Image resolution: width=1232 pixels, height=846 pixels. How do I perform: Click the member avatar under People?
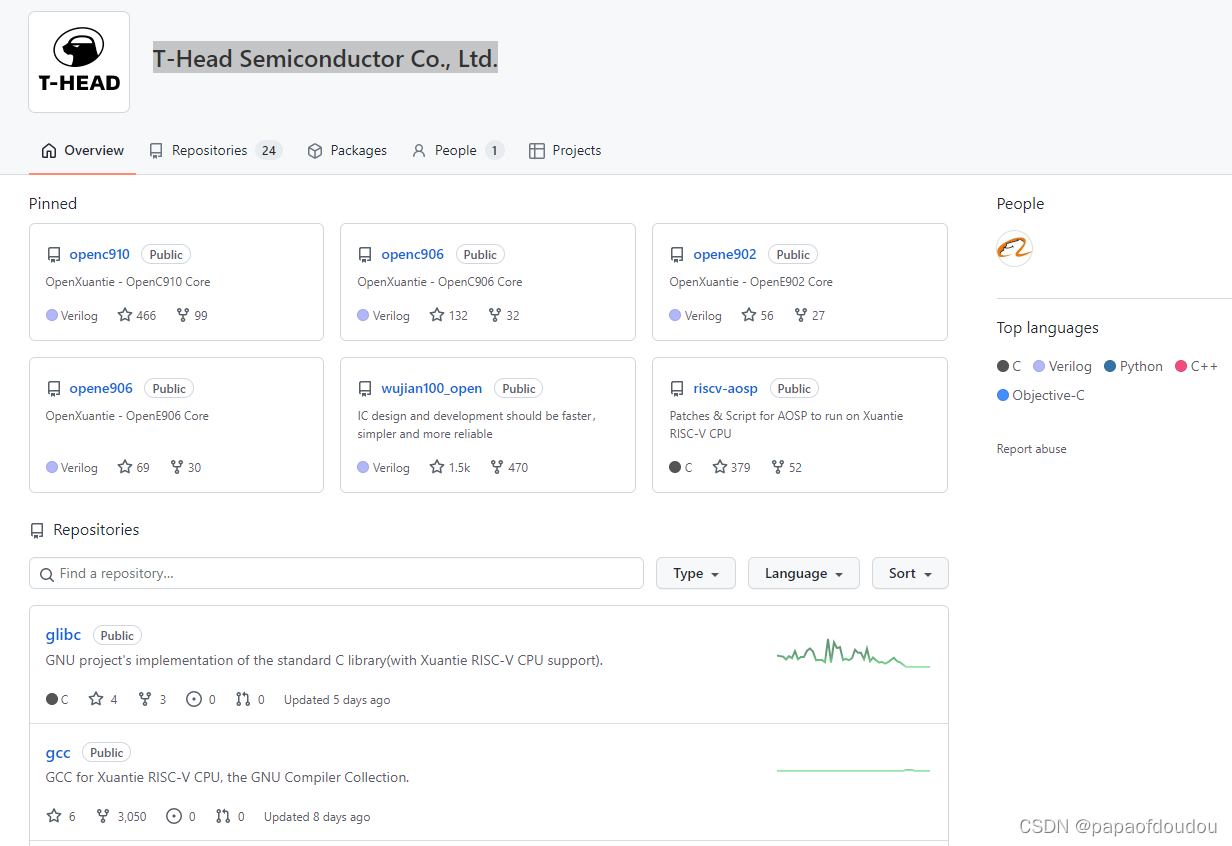(1014, 248)
